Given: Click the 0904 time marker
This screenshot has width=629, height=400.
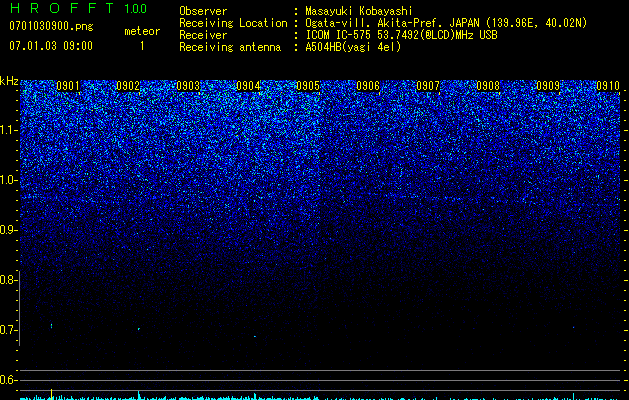Looking at the screenshot, I should click(248, 86).
